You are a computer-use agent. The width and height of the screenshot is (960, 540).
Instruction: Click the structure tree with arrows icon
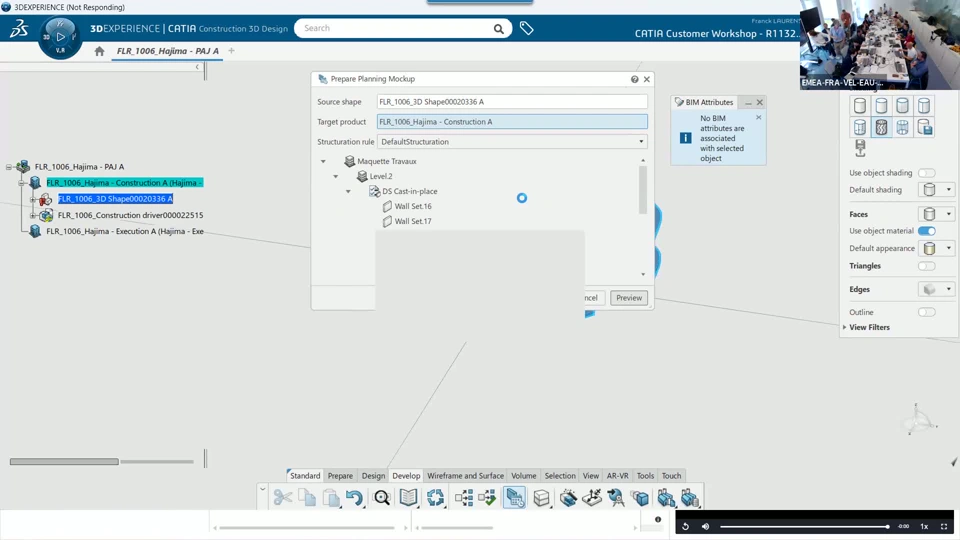tap(463, 497)
